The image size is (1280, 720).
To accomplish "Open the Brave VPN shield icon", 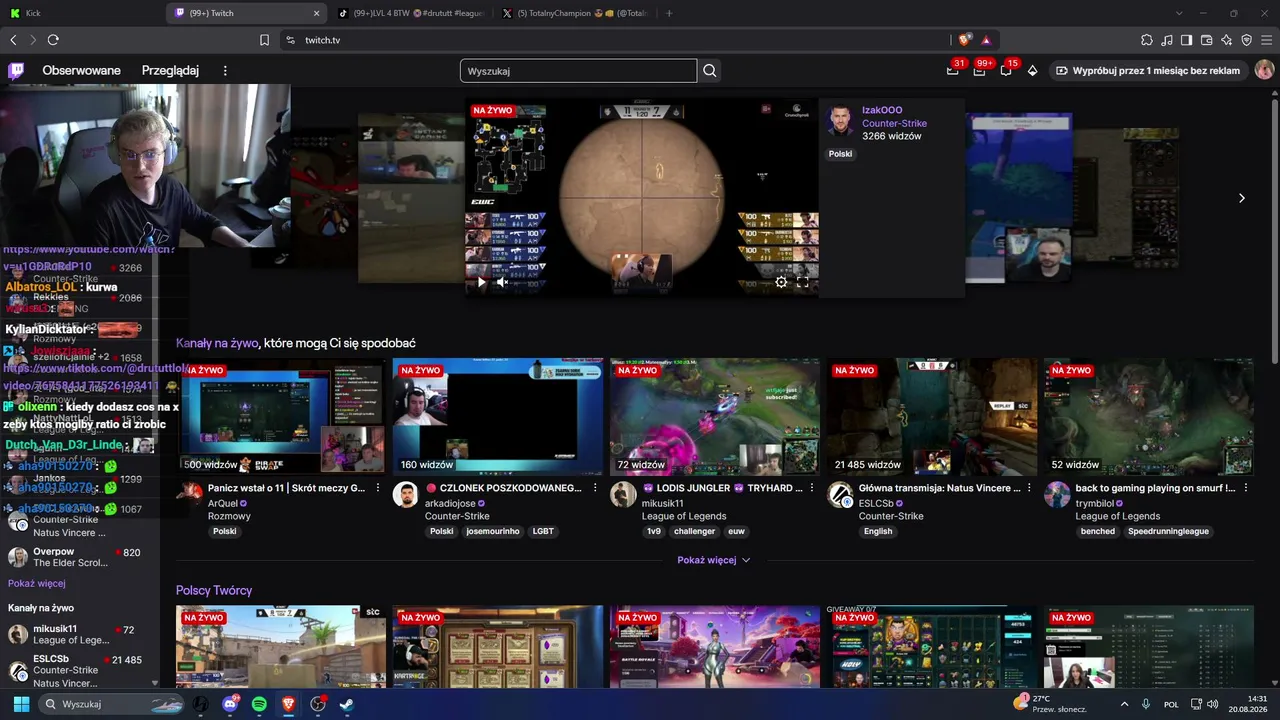I will 1247,40.
